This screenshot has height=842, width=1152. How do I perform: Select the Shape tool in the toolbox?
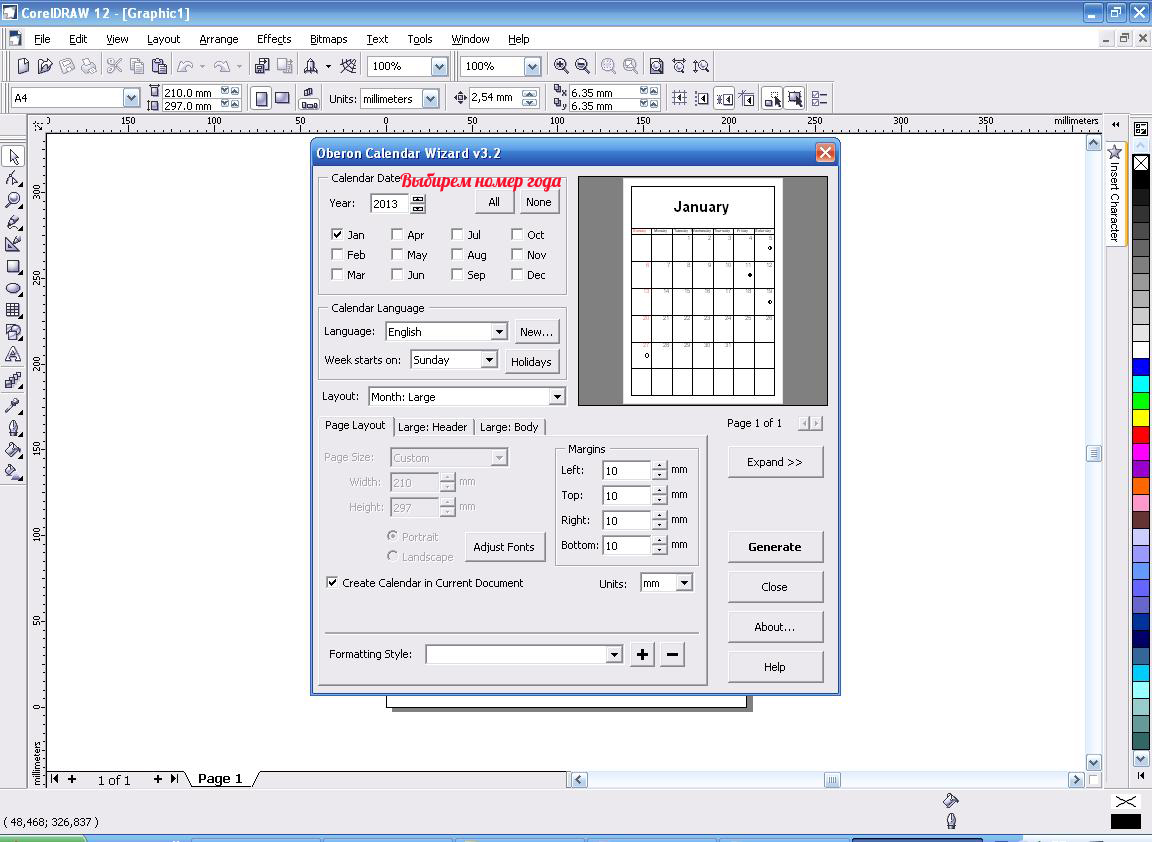pos(13,179)
